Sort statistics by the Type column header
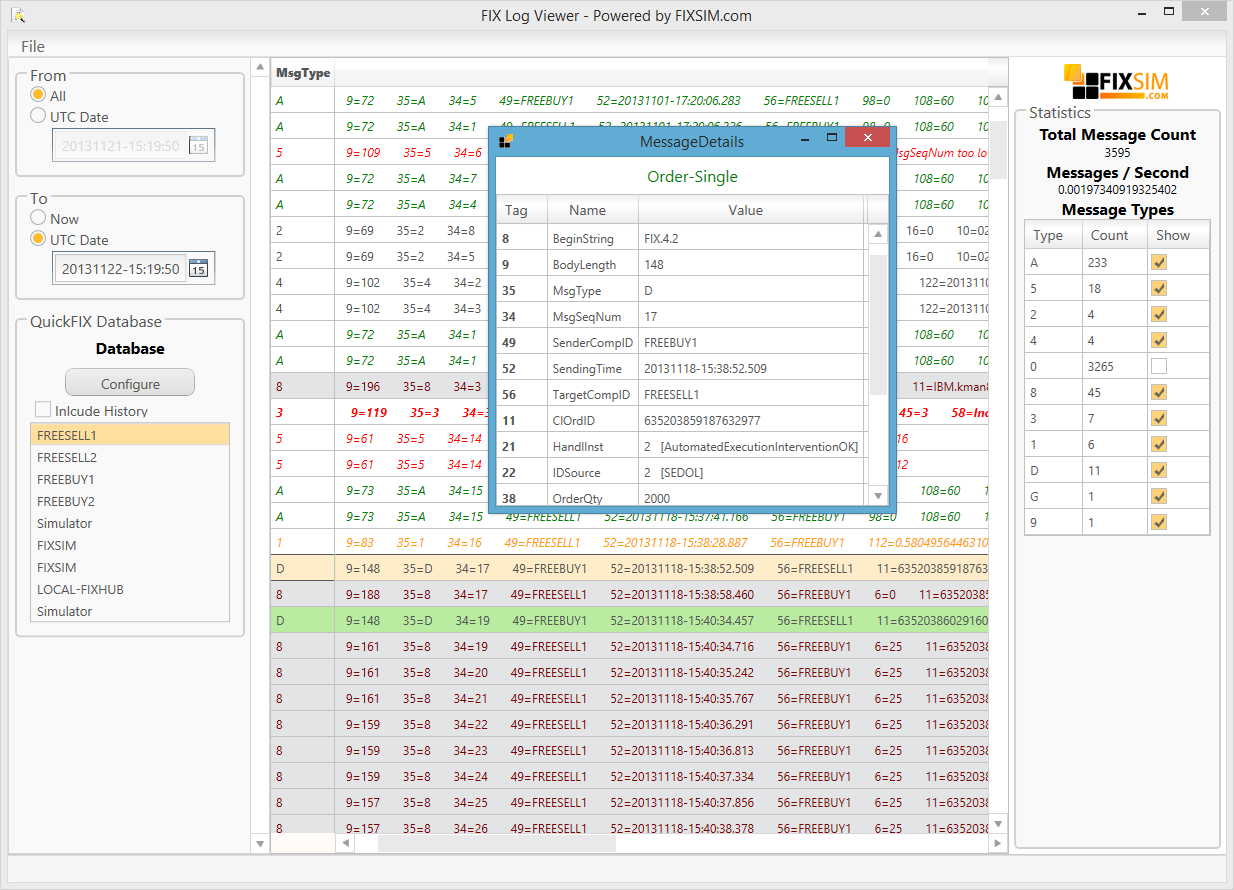The image size is (1234, 890). point(1055,235)
